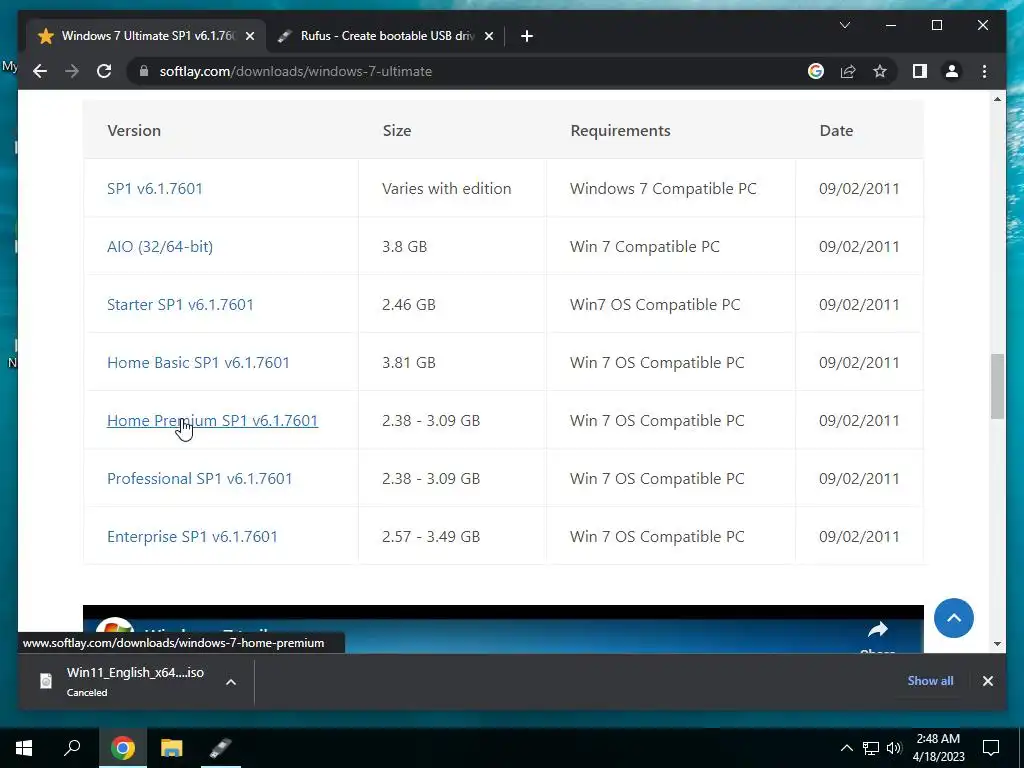Click the Rufus USB taskbar icon
1024x768 pixels.
point(221,748)
